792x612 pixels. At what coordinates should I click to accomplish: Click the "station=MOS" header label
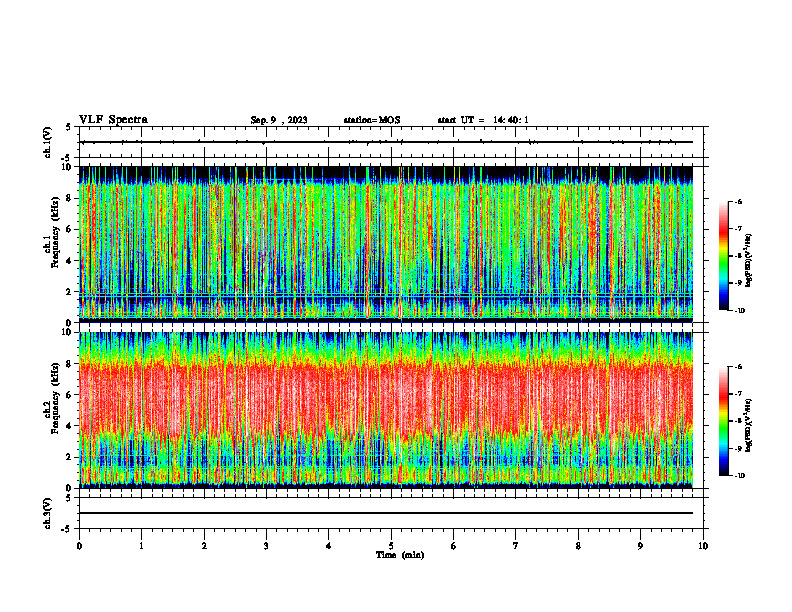click(x=372, y=120)
